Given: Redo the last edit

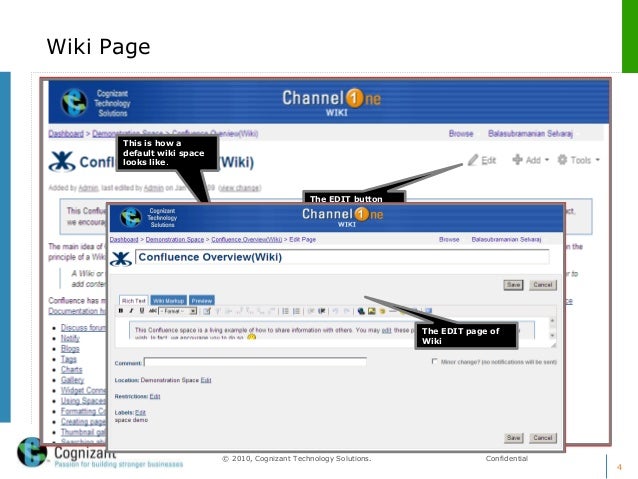Looking at the screenshot, I should 347,311.
